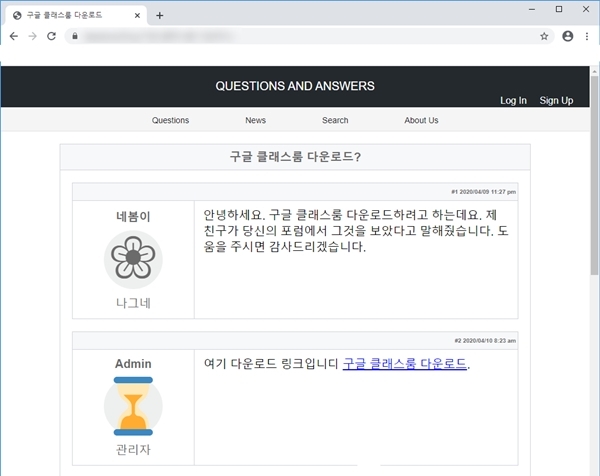Open the News nav item
The image size is (600, 476).
coord(256,121)
